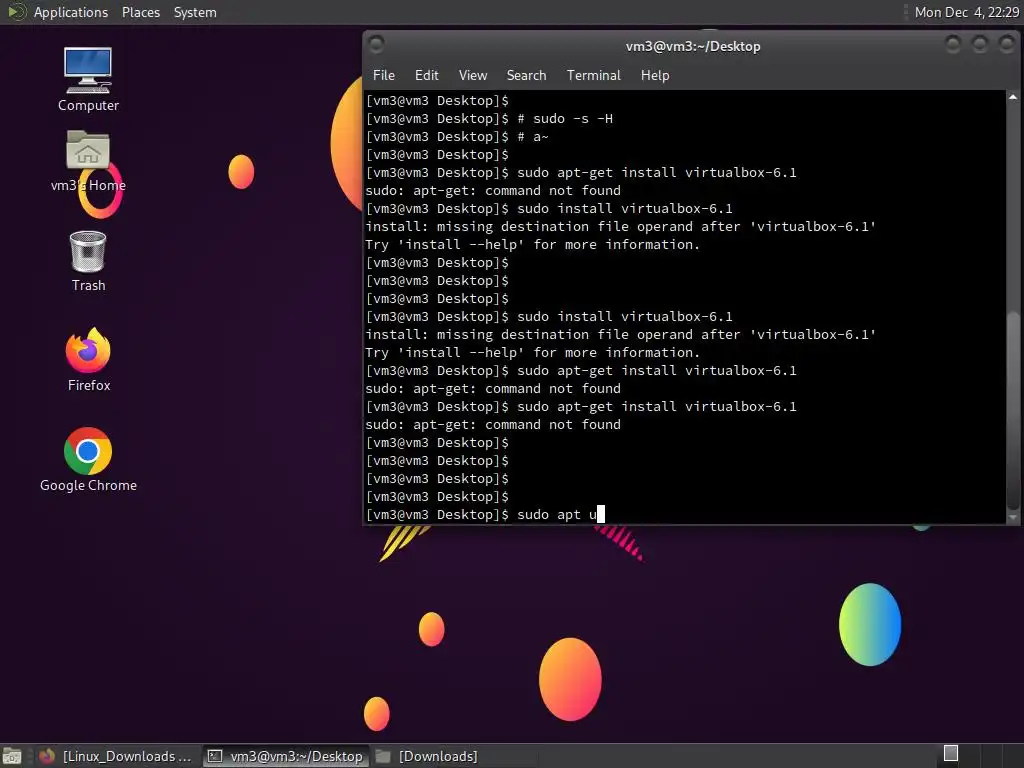The image size is (1024, 768).
Task: Open the Terminal menu in terminal window
Action: [x=594, y=75]
